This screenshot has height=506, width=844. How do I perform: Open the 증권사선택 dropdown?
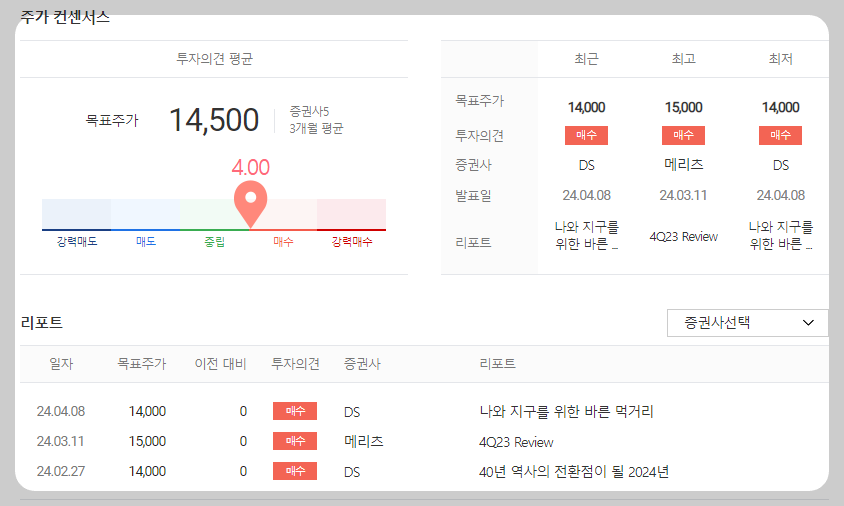coord(747,322)
